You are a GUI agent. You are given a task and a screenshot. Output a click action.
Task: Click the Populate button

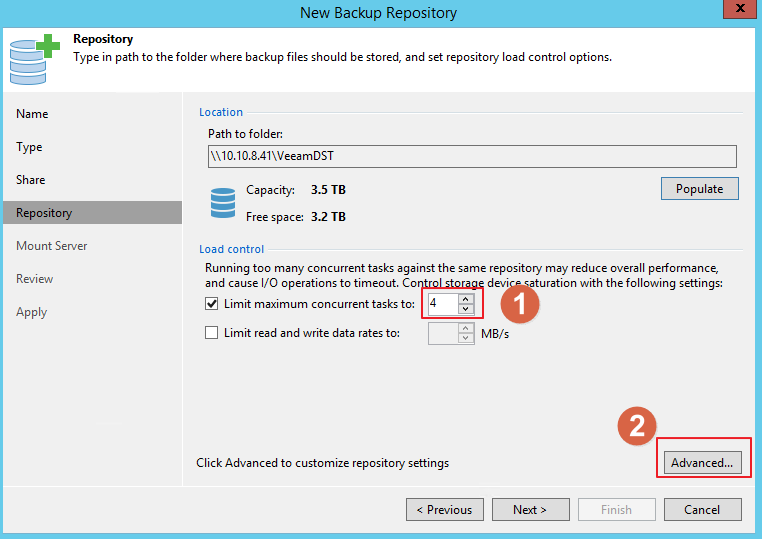699,188
